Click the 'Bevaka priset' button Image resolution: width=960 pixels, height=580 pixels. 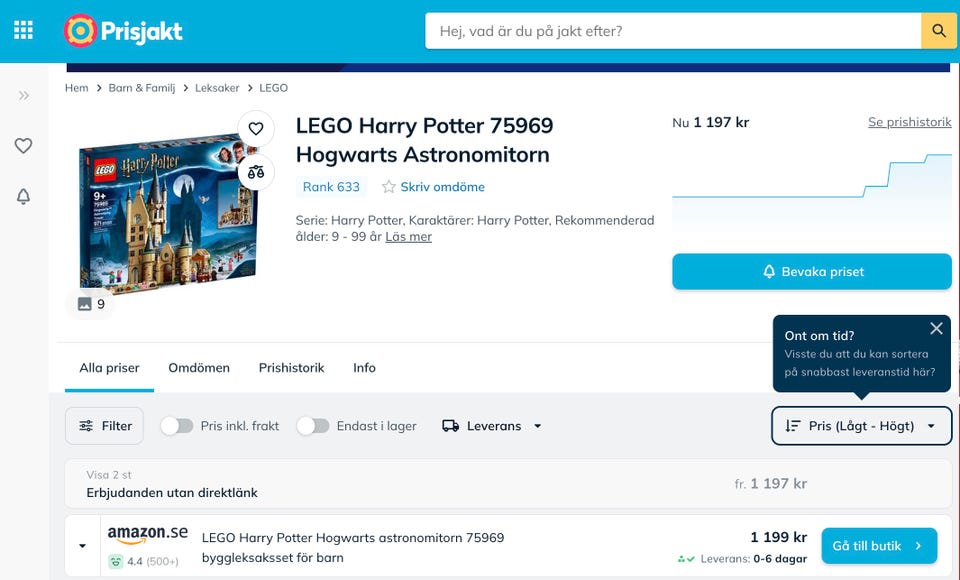tap(811, 272)
